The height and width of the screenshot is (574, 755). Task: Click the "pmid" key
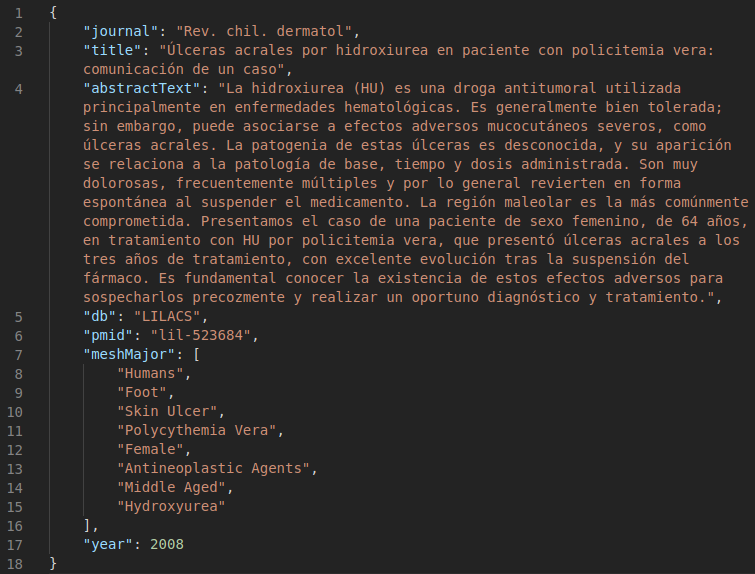[108, 336]
